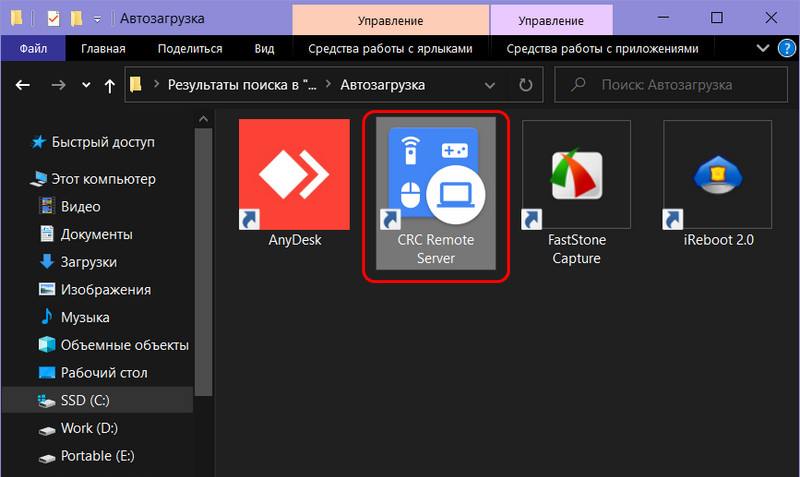
Task: Click the navigation pane scrollbar thumb
Action: 203,262
